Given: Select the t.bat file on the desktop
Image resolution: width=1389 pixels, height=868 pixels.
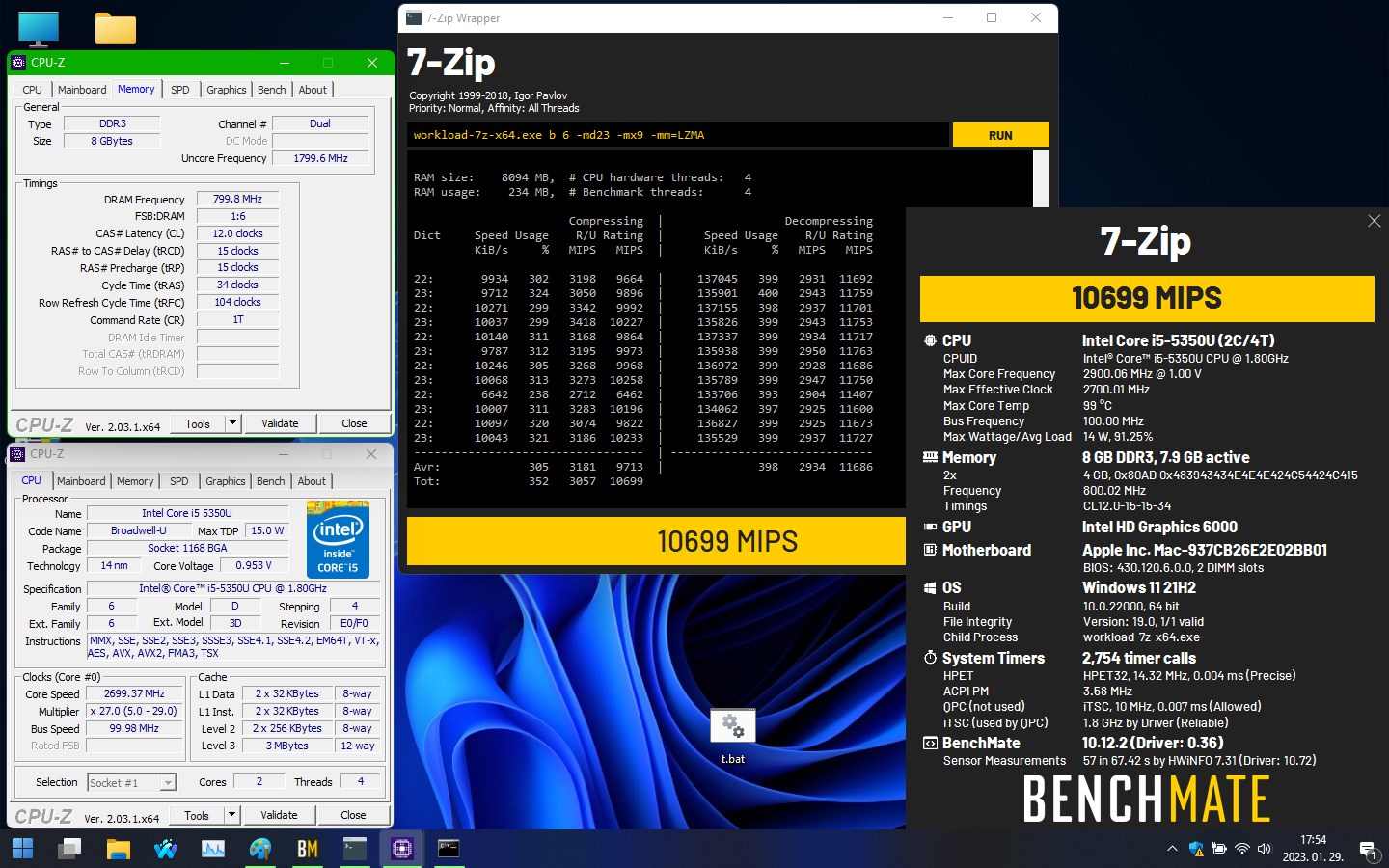Looking at the screenshot, I should [x=733, y=737].
